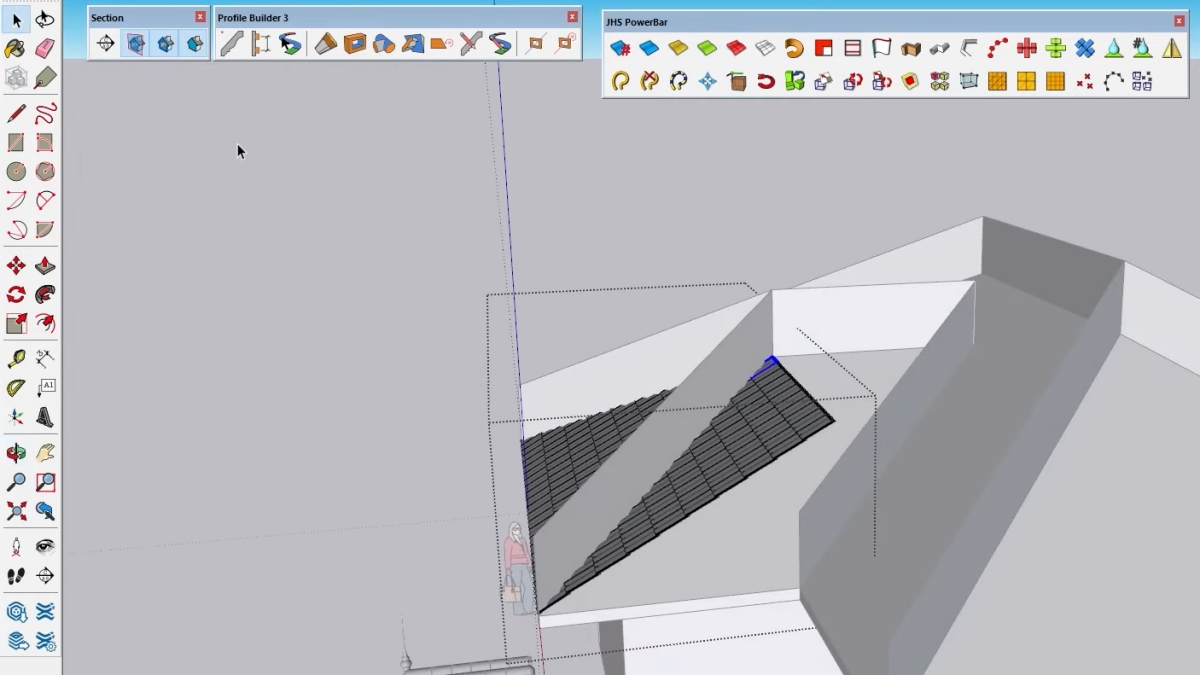
Task: Click the white flag icon in JHS PowerBar
Action: (x=881, y=48)
